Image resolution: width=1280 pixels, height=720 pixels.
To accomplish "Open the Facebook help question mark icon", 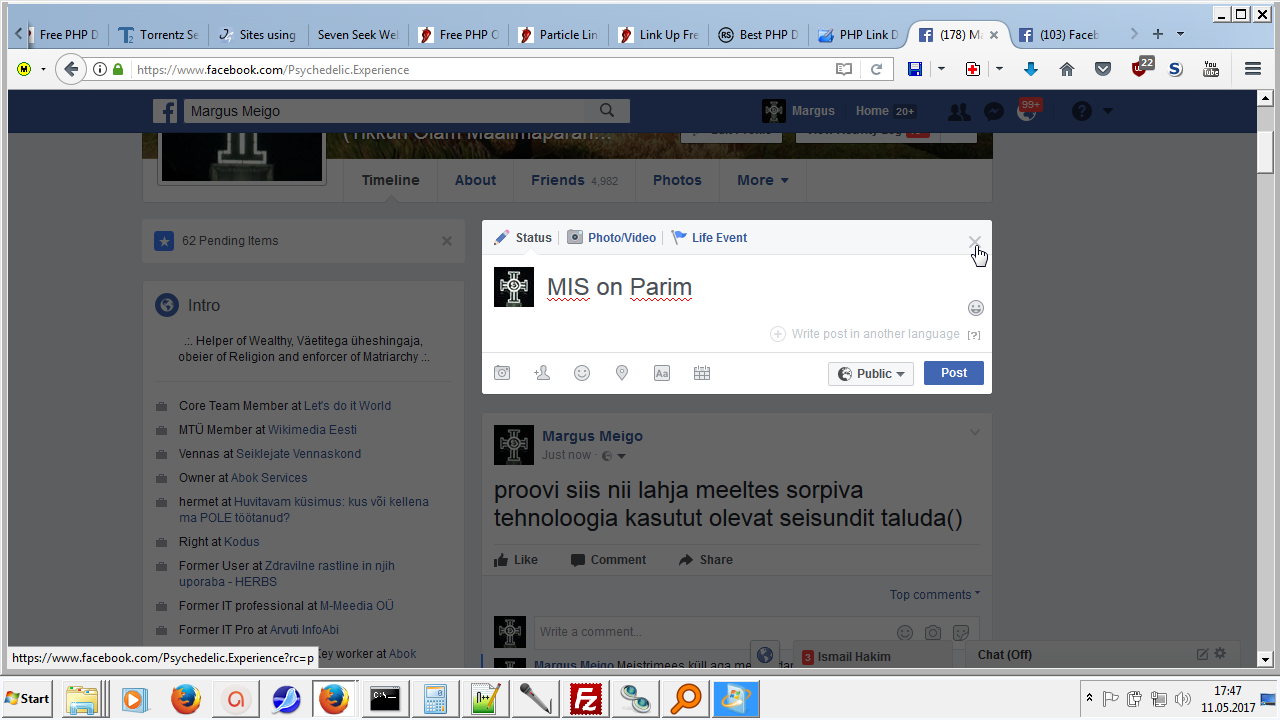I will [x=1081, y=112].
